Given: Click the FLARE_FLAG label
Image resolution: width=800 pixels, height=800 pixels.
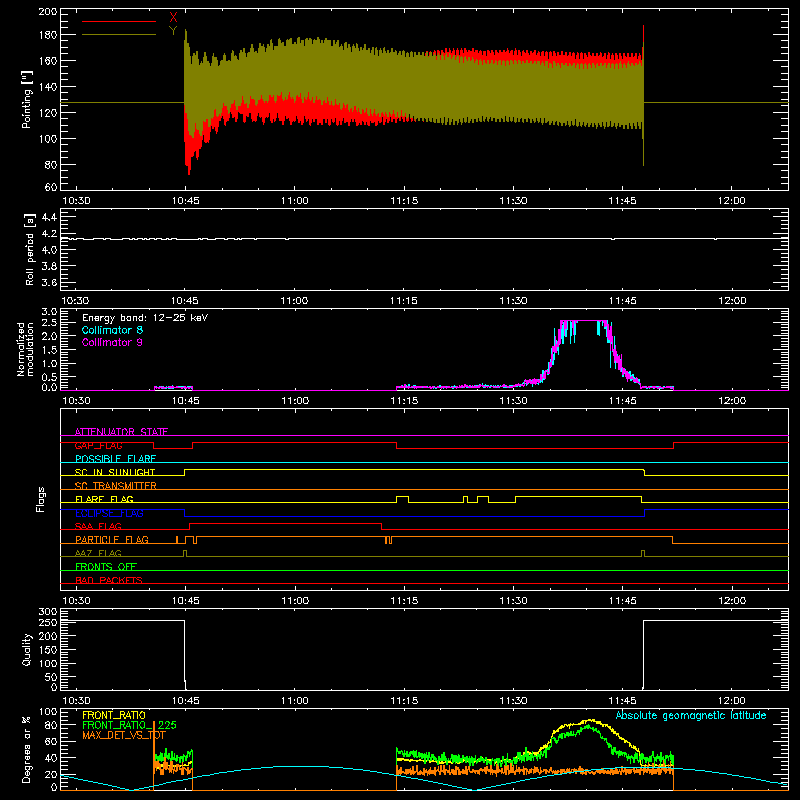Looking at the screenshot, I should coord(104,499).
